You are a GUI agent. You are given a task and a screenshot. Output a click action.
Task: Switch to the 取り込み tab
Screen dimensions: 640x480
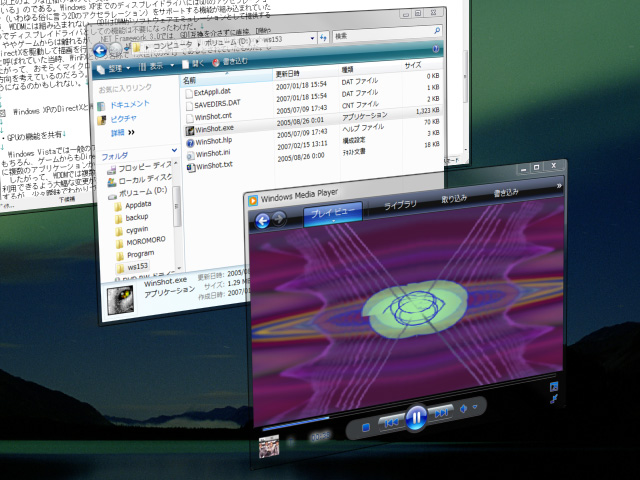(454, 199)
